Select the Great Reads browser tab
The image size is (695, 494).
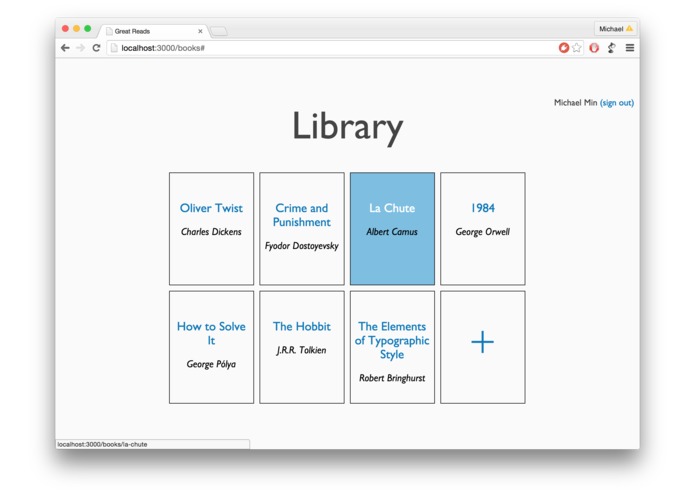[x=154, y=31]
